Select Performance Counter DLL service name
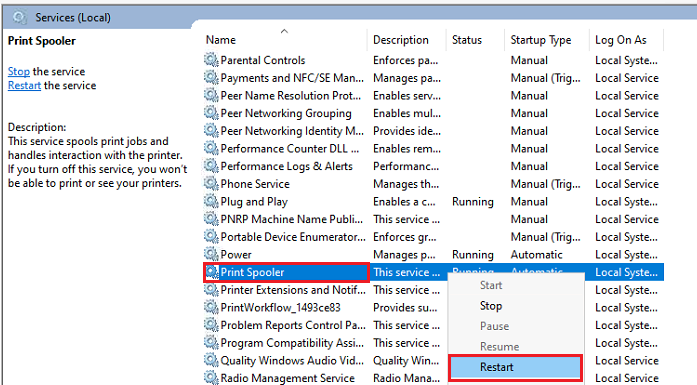Screen dimensions: 697x385 pyautogui.click(x=290, y=148)
